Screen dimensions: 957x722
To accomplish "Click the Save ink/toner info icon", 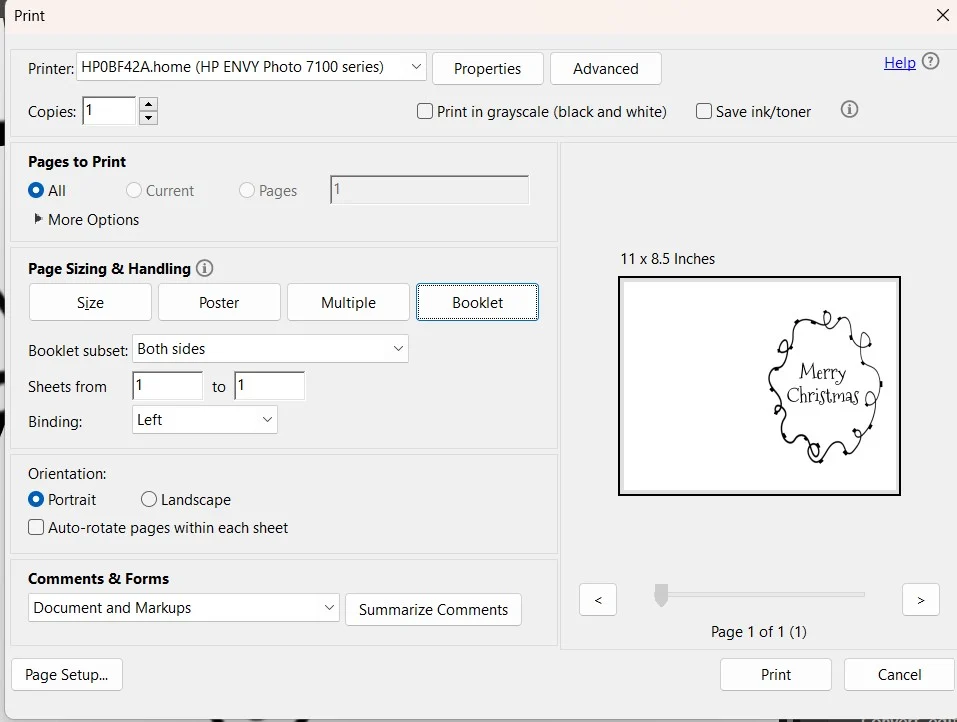I will tap(849, 109).
